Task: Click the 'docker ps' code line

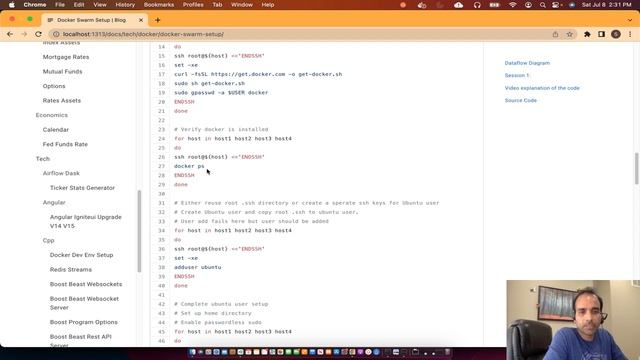Action: pos(189,166)
